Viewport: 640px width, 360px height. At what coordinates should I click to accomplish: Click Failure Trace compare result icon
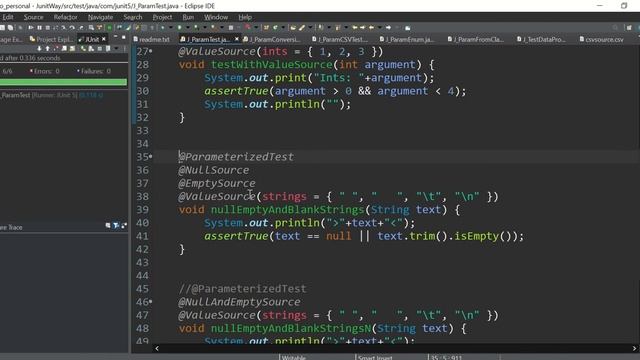click(124, 225)
